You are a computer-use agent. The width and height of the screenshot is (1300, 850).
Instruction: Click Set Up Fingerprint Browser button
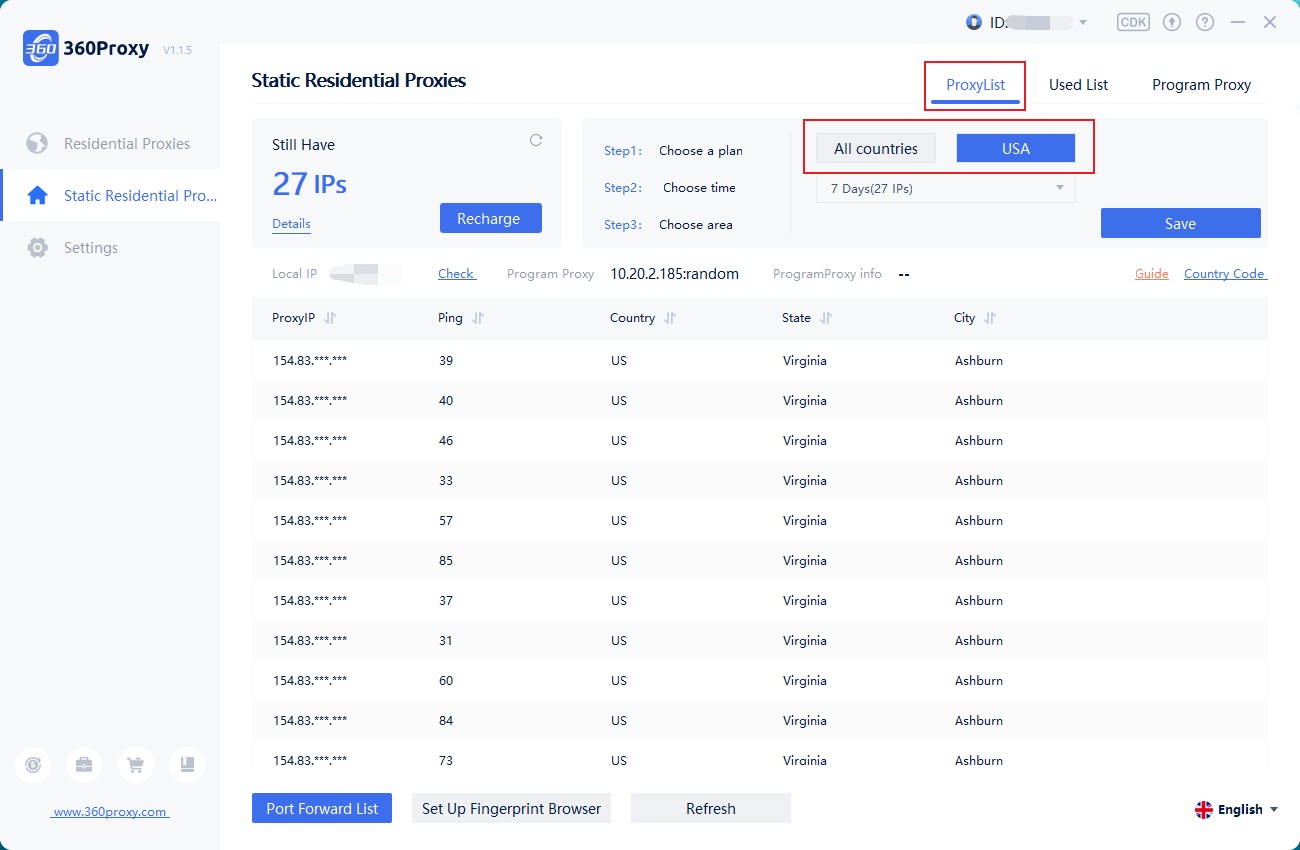[x=511, y=808]
